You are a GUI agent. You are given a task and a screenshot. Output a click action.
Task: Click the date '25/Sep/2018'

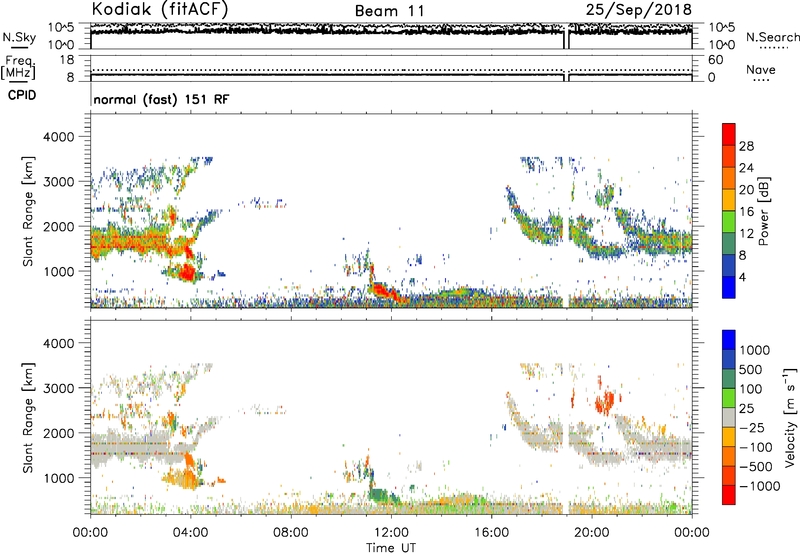point(638,10)
